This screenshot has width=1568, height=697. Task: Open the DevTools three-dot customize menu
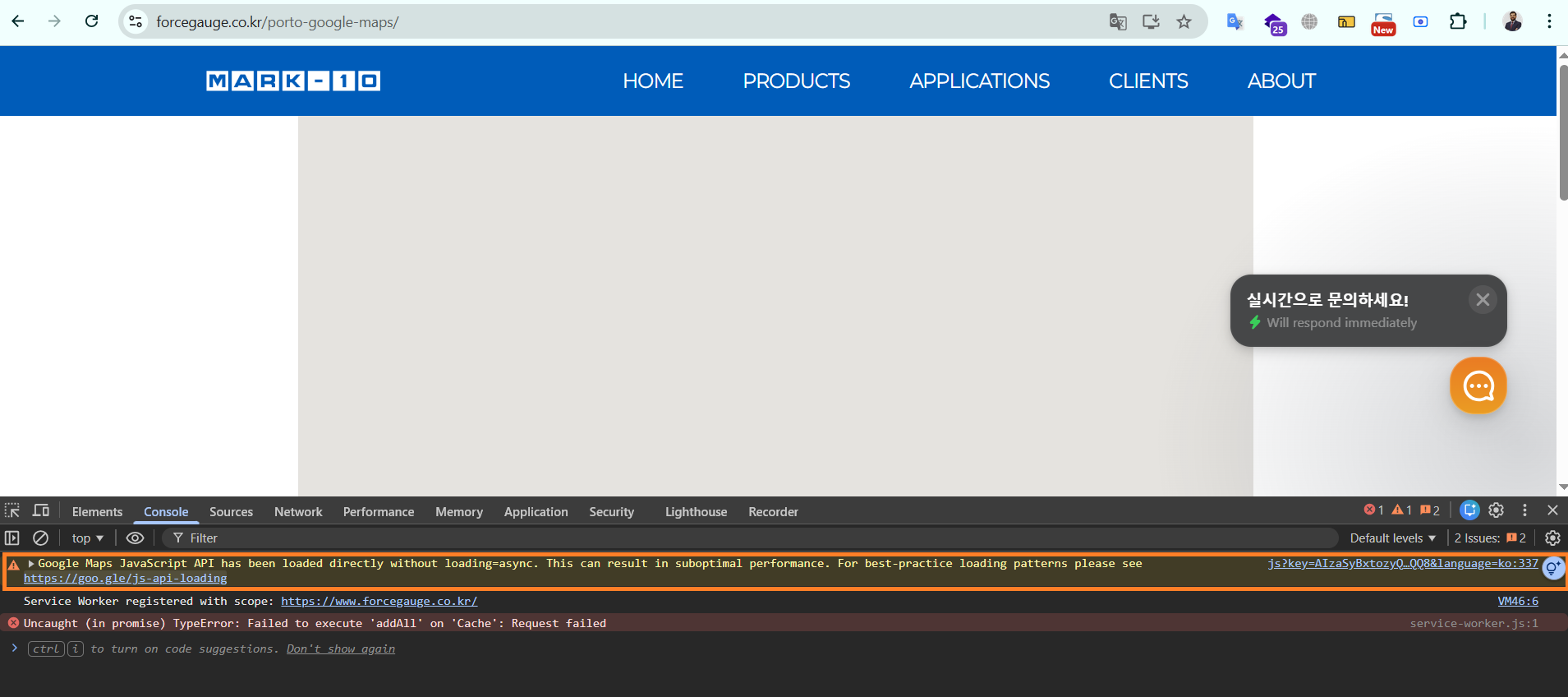pyautogui.click(x=1524, y=510)
